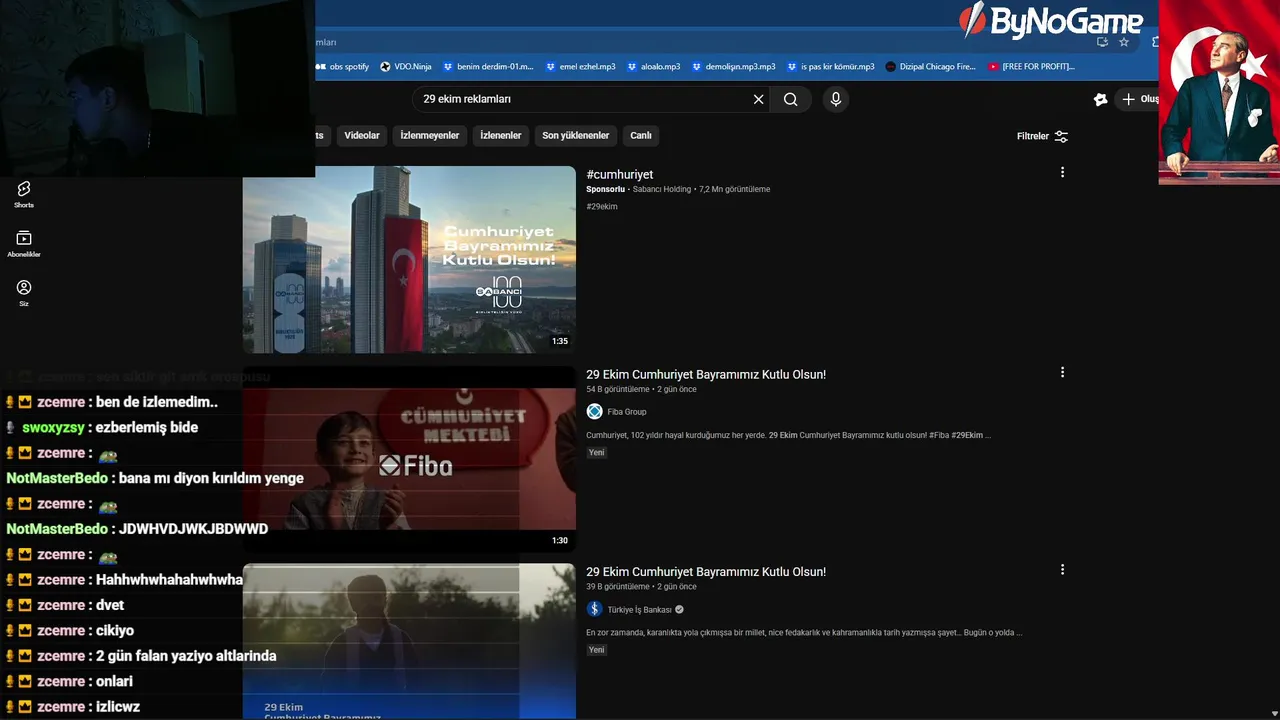This screenshot has height=720, width=1280.
Task: Open Fiba Group's 29 Ekim video title
Action: pyautogui.click(x=706, y=375)
